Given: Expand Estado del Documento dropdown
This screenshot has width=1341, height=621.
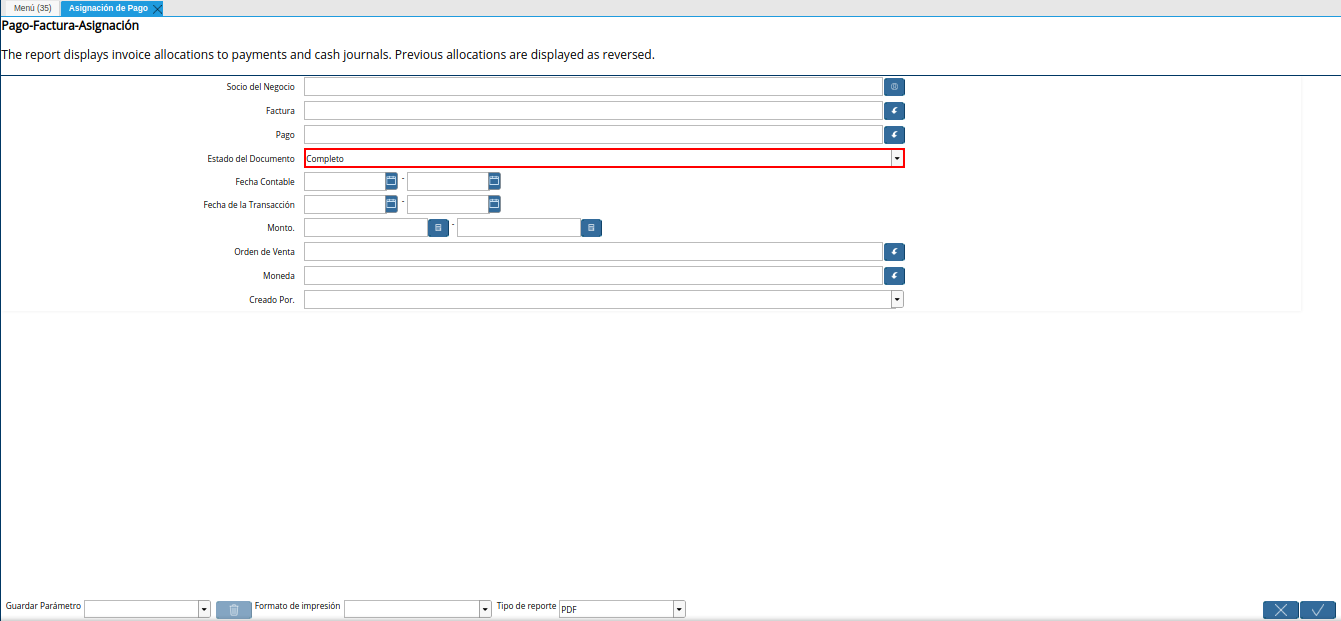Looking at the screenshot, I should point(897,158).
